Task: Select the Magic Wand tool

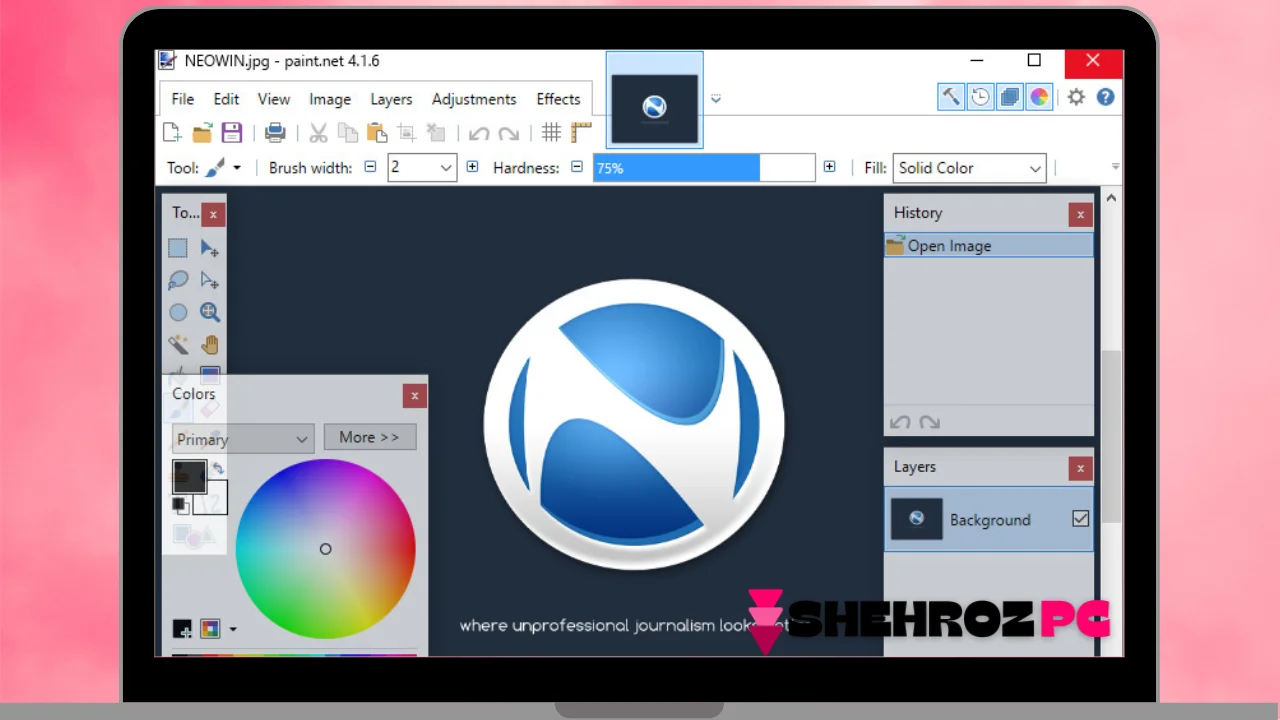Action: tap(178, 345)
